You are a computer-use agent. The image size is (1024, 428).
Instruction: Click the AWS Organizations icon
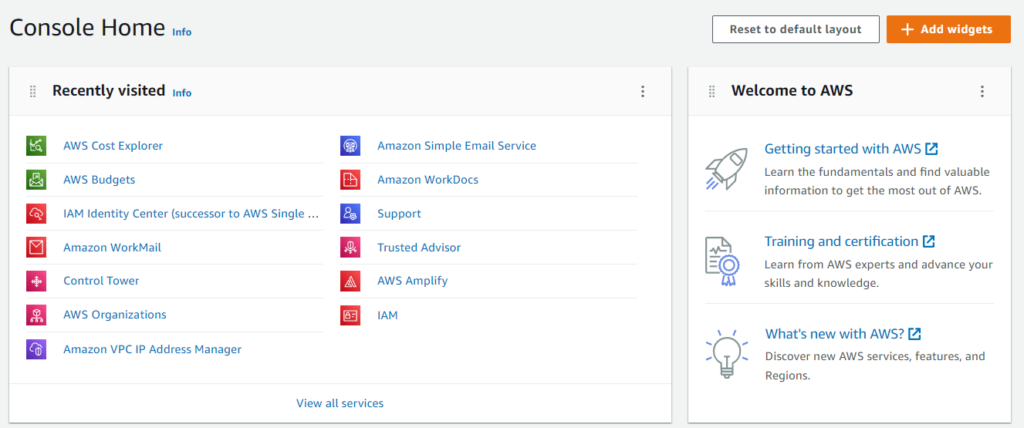(x=36, y=315)
